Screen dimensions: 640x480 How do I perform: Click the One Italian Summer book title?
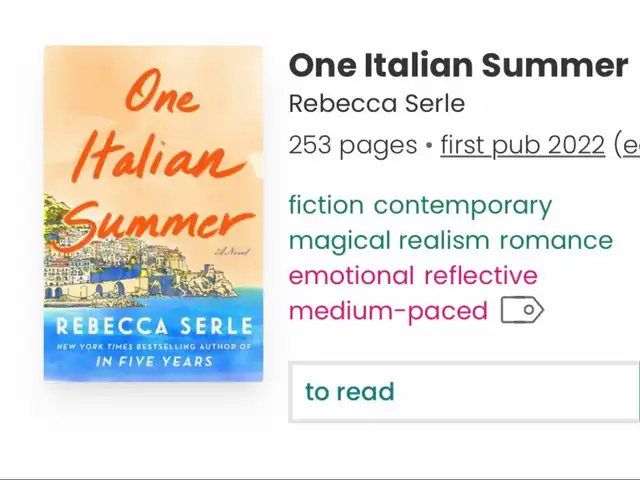click(x=458, y=65)
